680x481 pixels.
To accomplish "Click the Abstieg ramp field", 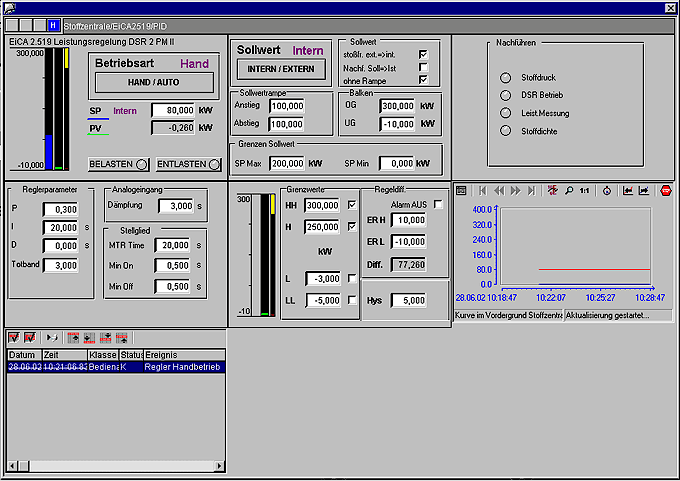I will click(287, 124).
